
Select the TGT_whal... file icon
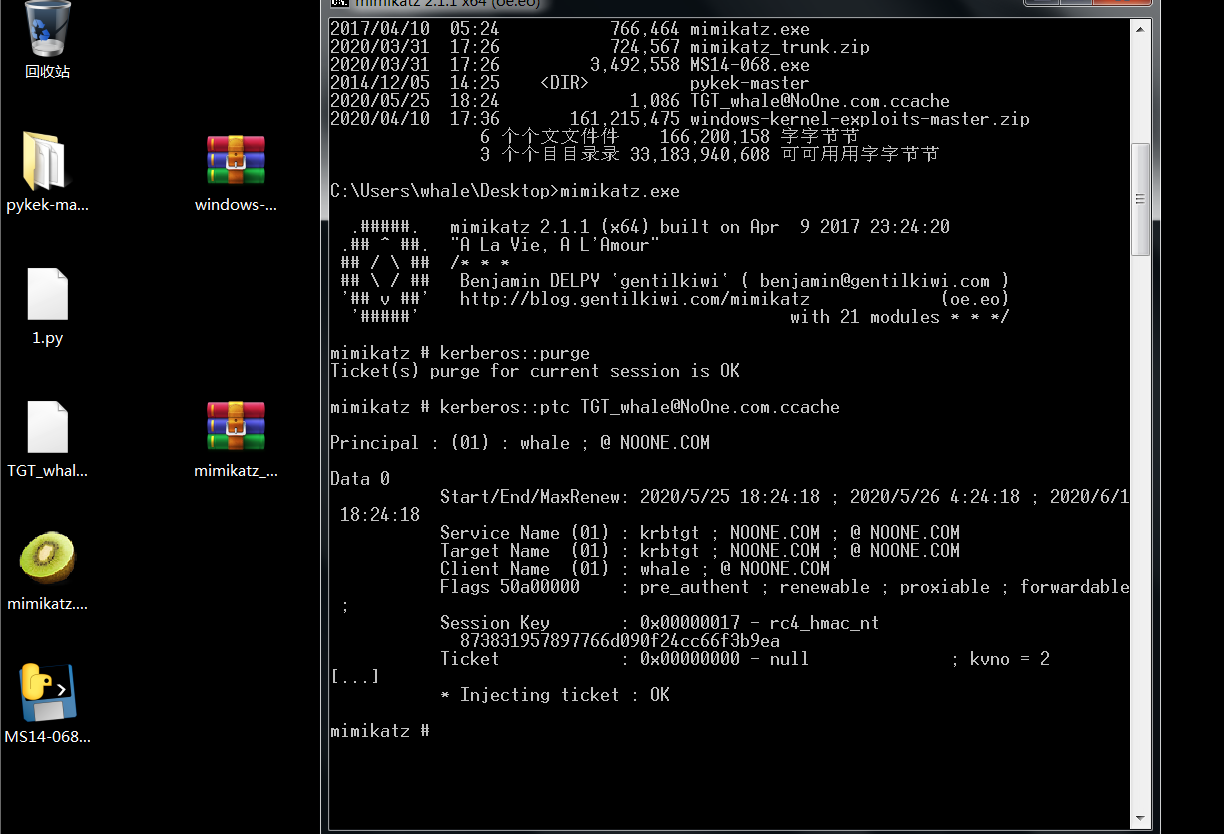[x=47, y=438]
